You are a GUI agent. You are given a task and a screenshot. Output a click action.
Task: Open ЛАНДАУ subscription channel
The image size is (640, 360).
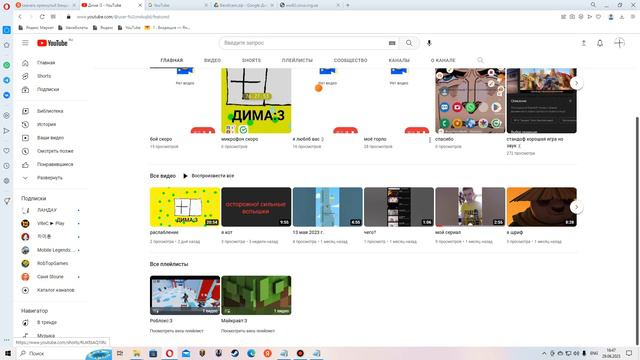(x=47, y=210)
